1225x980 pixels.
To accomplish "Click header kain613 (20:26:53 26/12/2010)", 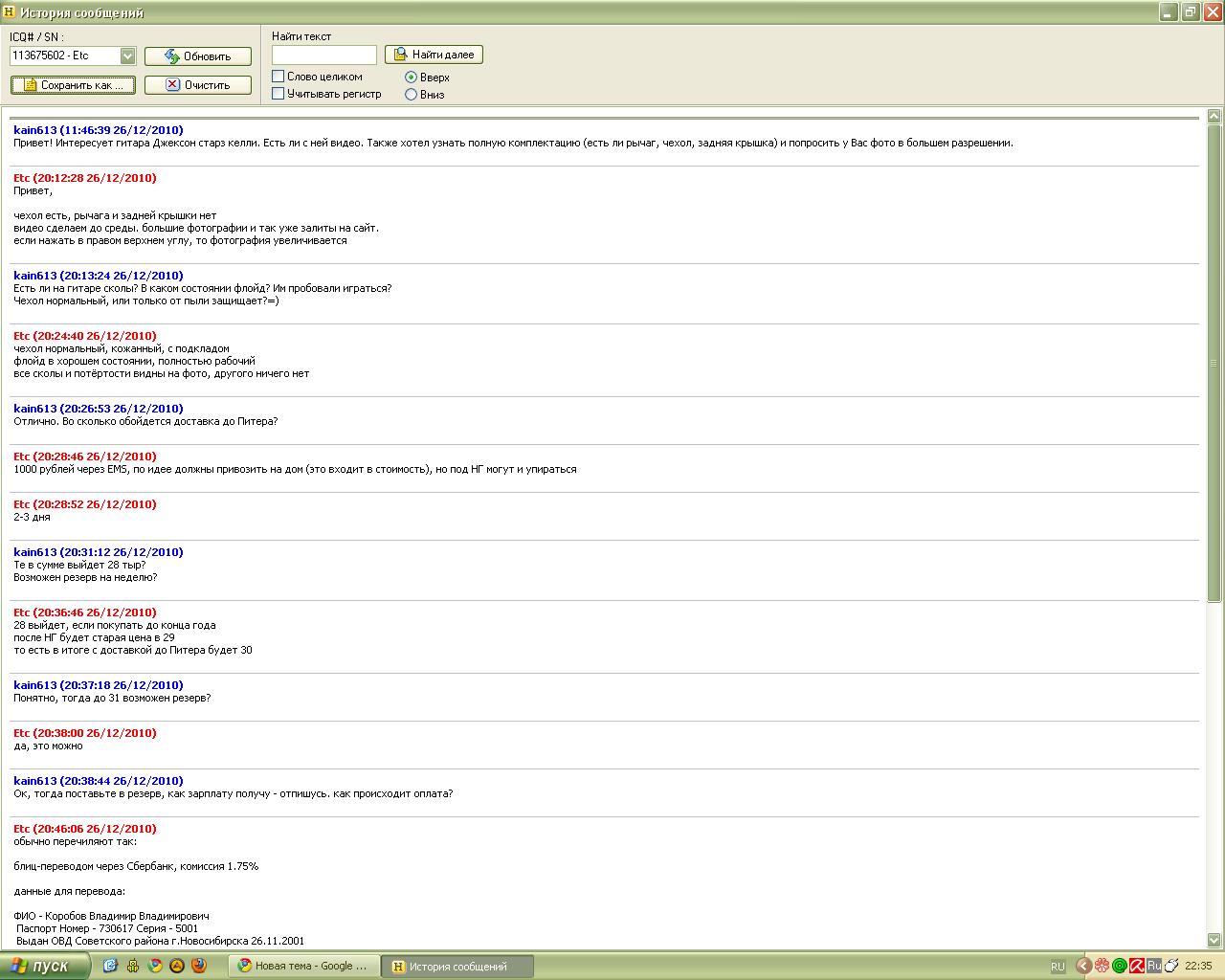I will tap(99, 409).
